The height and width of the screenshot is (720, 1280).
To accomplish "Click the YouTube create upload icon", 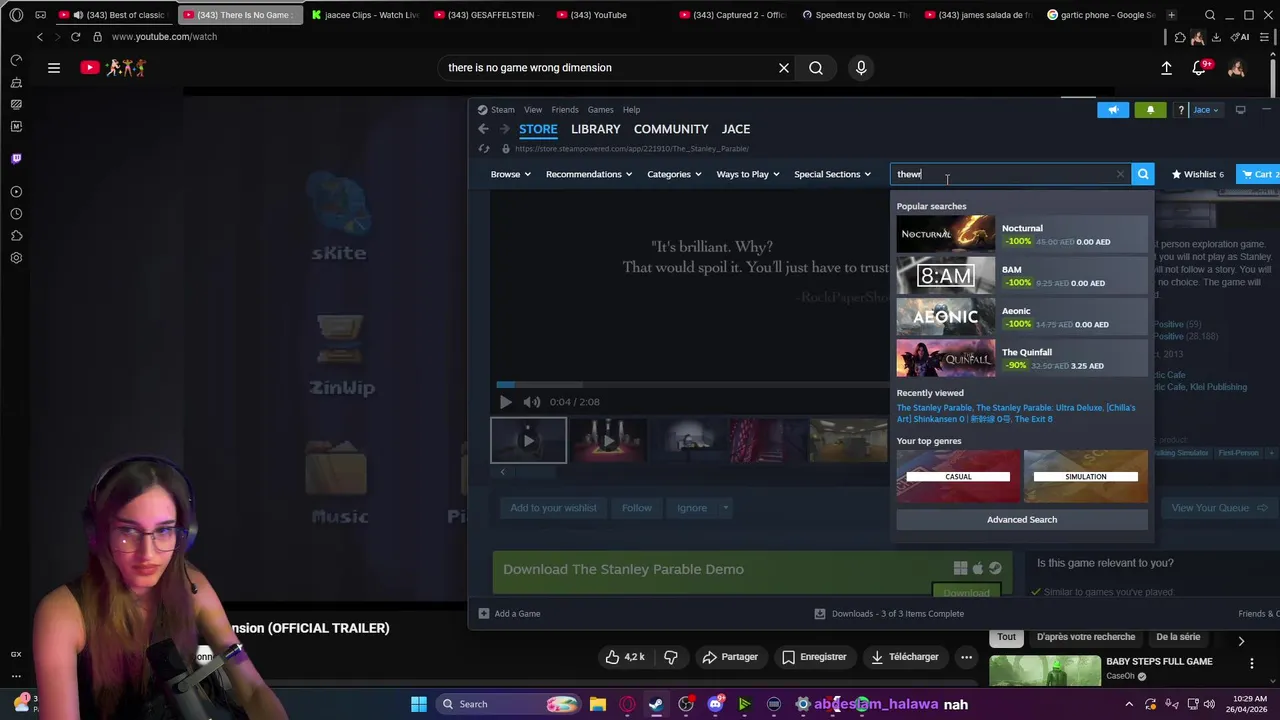I will pyautogui.click(x=1166, y=68).
